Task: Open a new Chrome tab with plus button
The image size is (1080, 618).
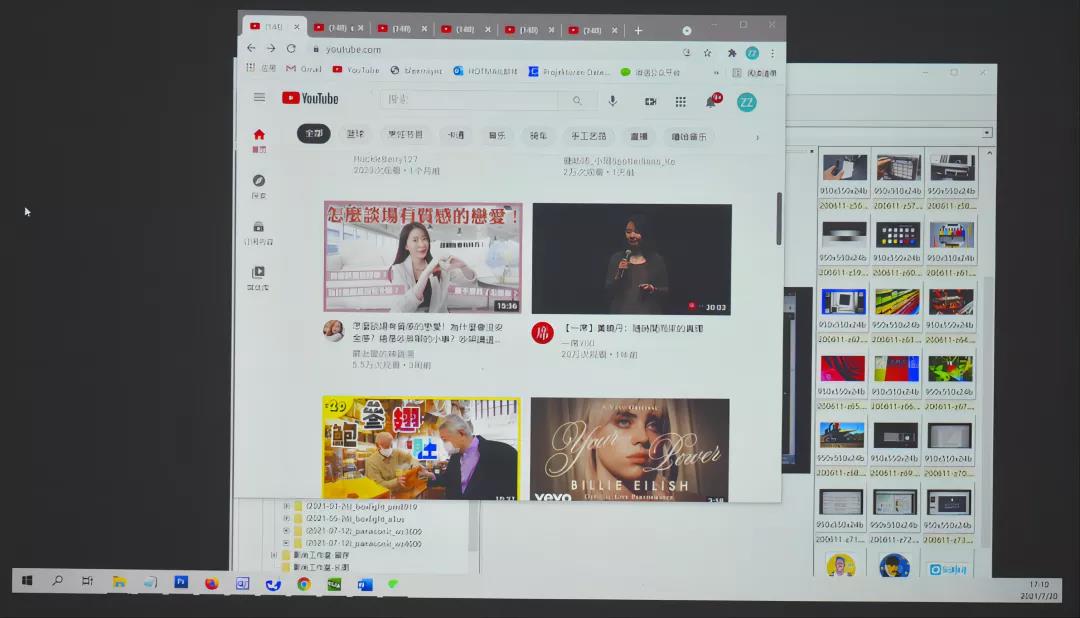Action: click(638, 30)
